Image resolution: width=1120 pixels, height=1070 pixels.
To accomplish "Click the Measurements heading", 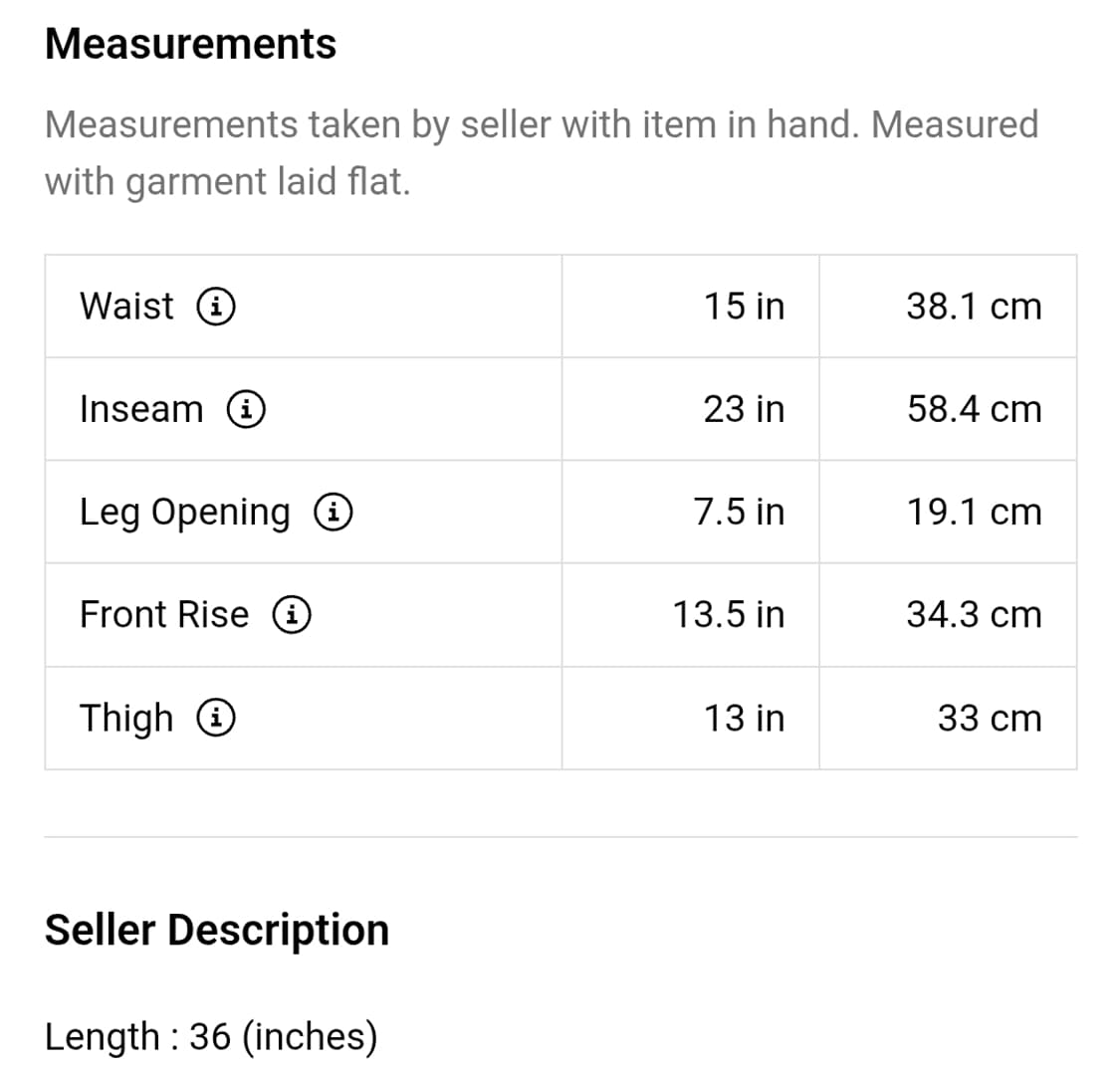I will click(191, 44).
